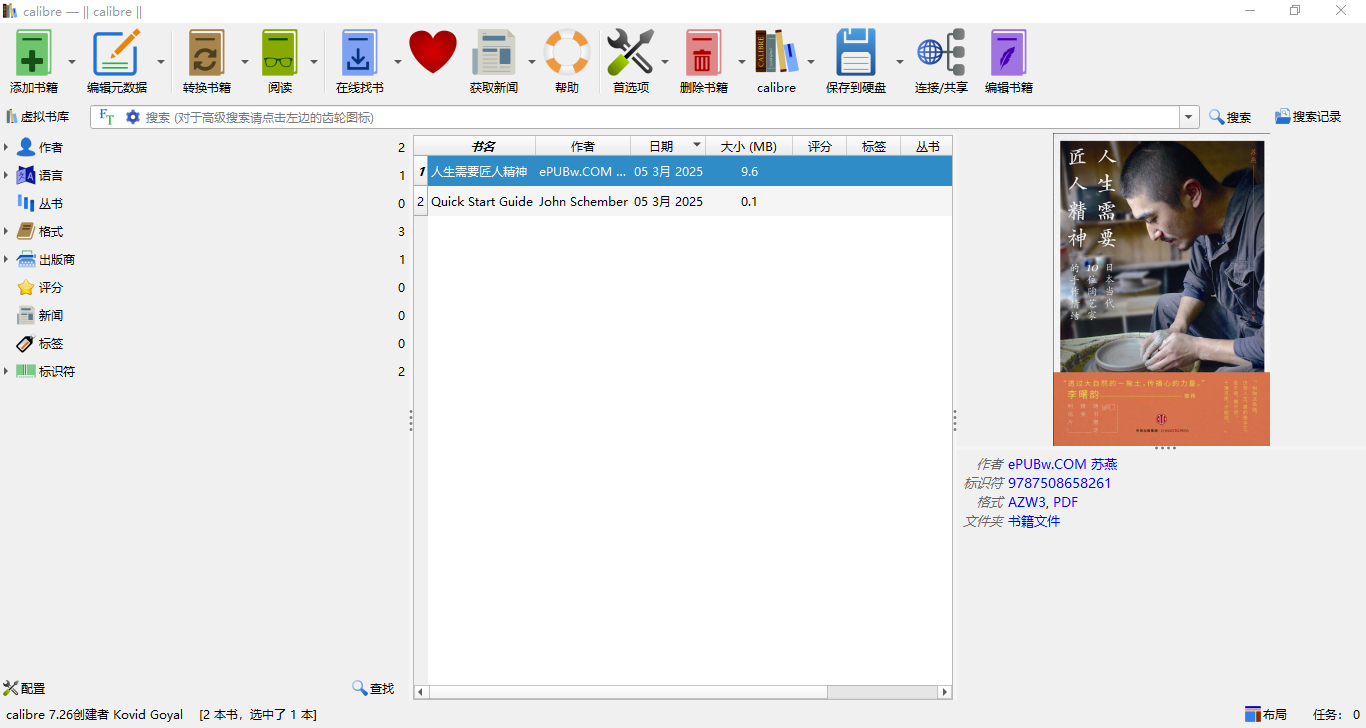The image size is (1366, 728).
Task: Click the PDF format link
Action: point(1065,502)
